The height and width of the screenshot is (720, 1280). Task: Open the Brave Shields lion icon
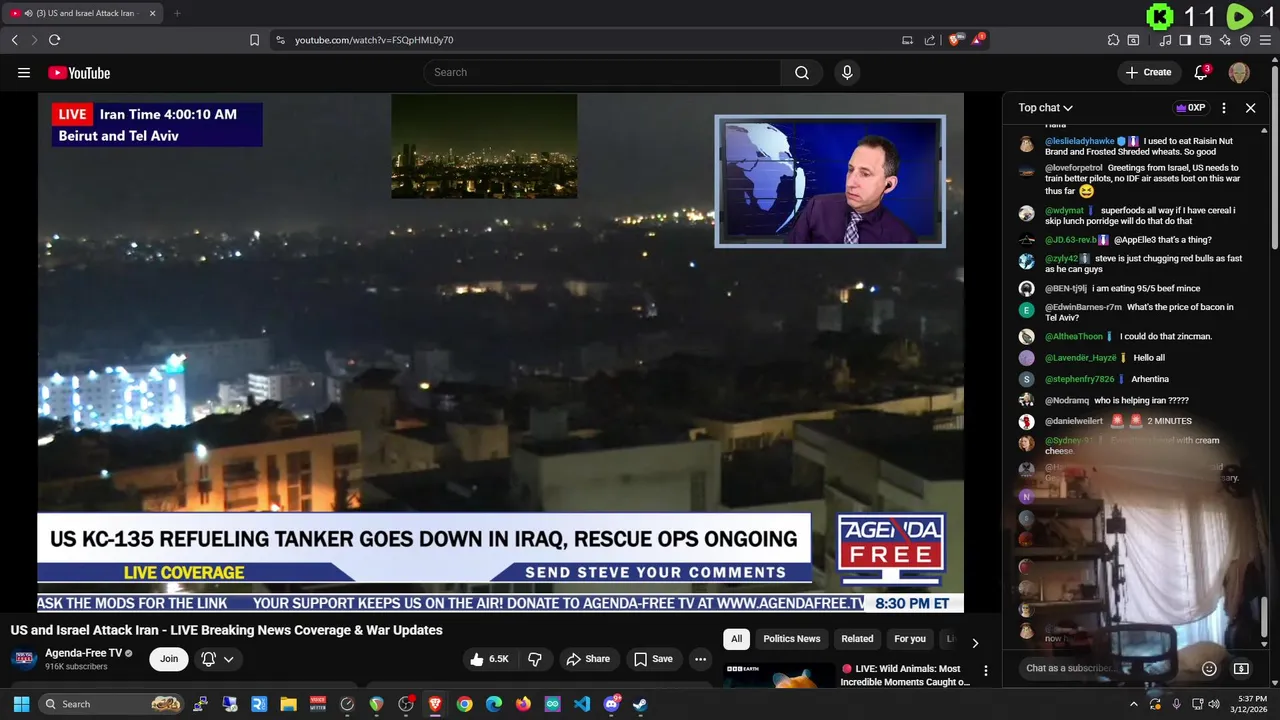point(957,40)
